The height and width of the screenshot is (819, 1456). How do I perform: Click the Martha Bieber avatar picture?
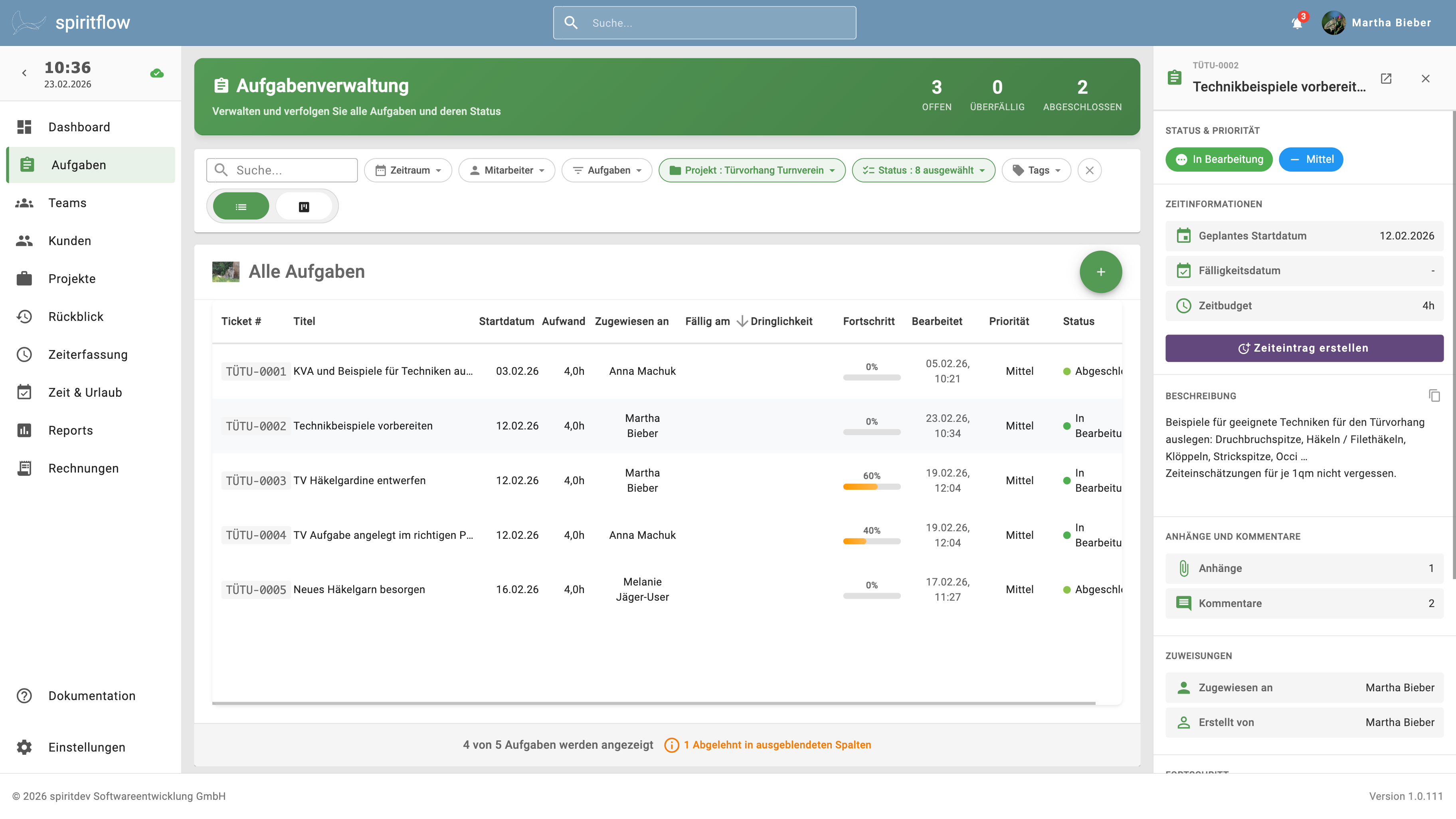pyautogui.click(x=1333, y=23)
